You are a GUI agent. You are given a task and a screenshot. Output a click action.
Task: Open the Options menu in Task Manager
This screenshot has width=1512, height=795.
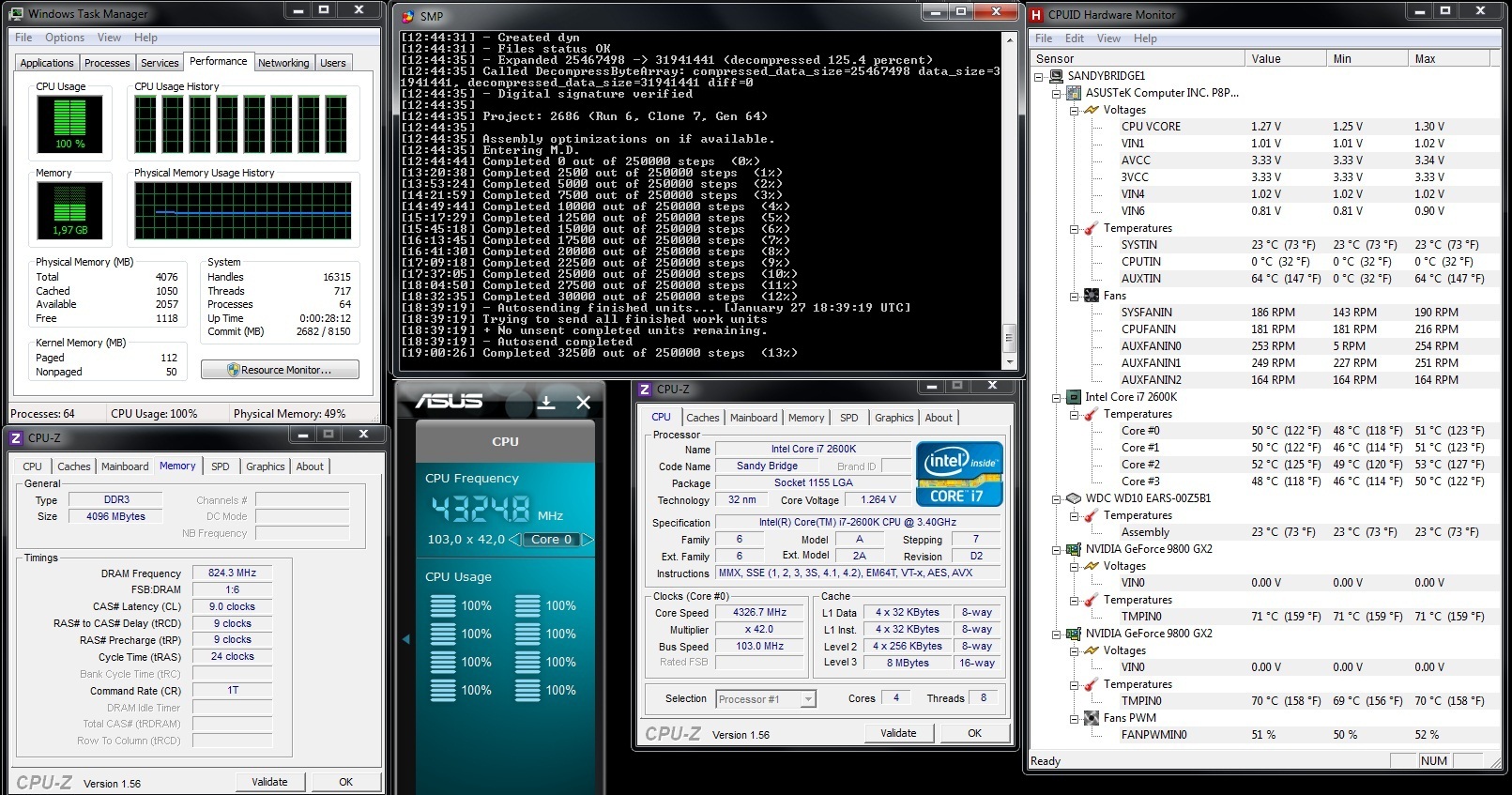coord(65,38)
